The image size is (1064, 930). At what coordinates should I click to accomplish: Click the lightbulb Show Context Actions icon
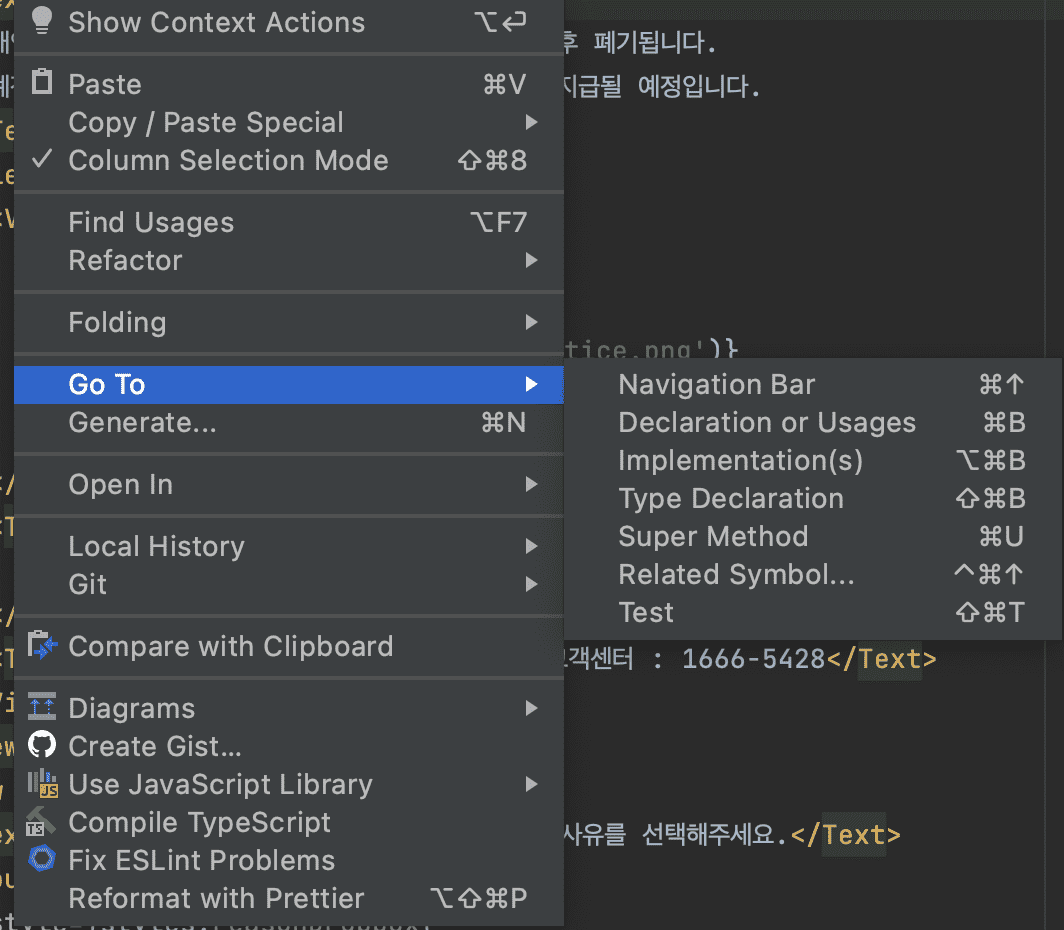click(42, 20)
